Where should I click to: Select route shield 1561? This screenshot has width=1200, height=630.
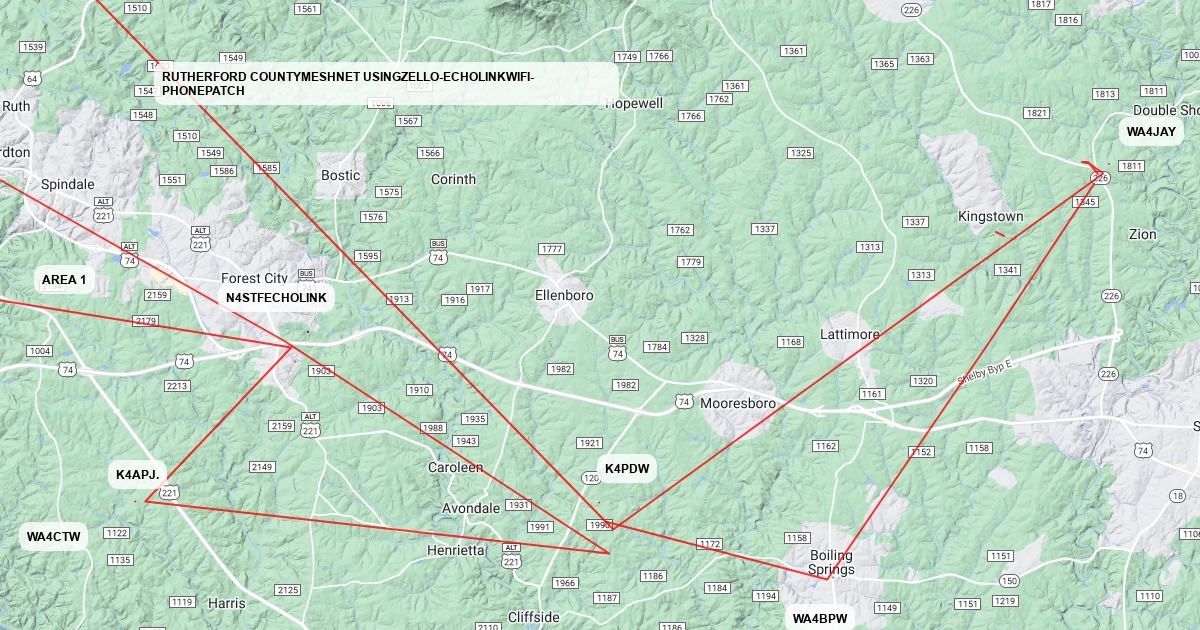[308, 9]
